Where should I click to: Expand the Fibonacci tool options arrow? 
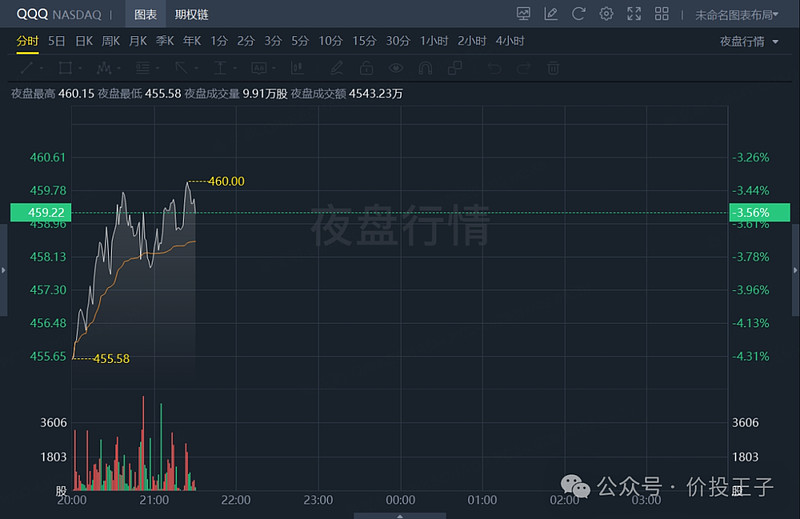158,68
